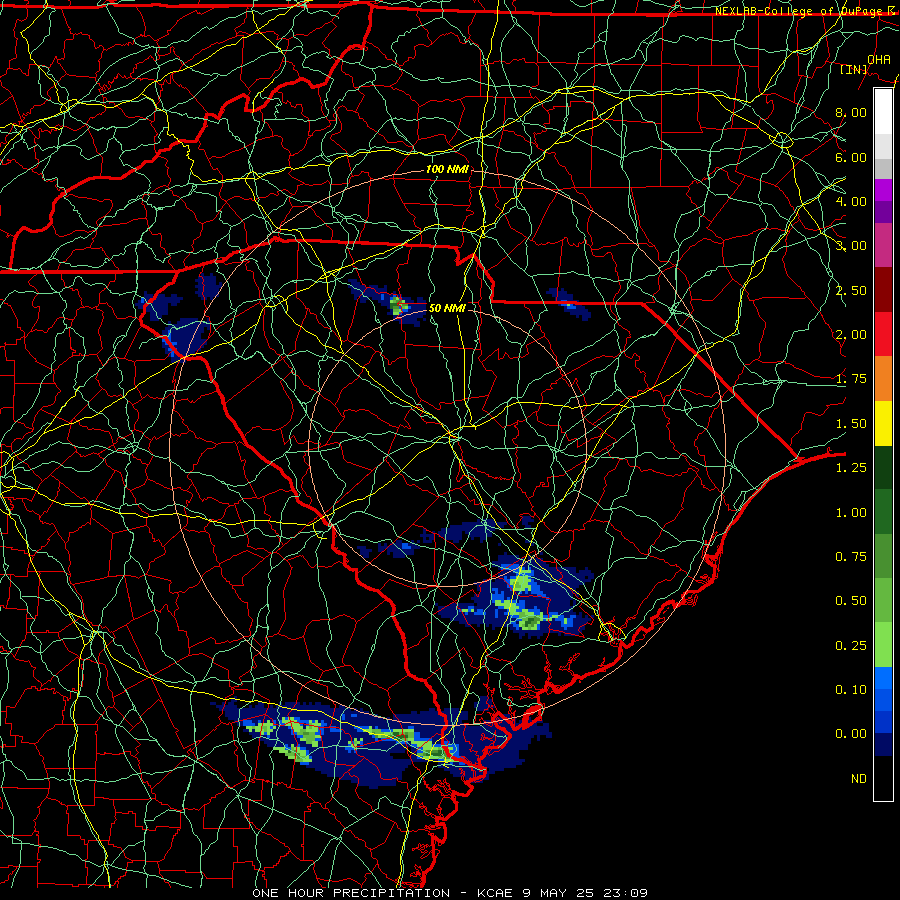Click the '1.75' legend value

pos(851,379)
